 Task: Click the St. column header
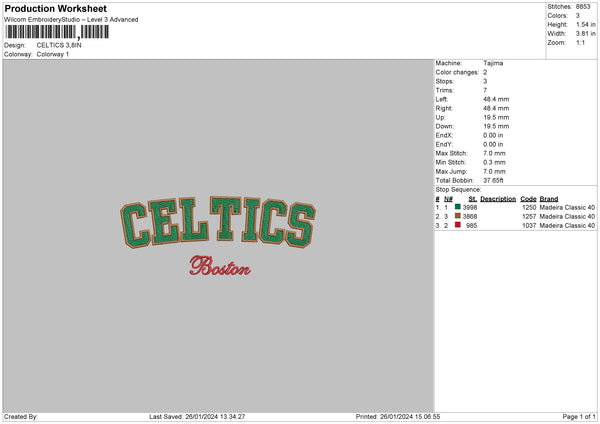tap(473, 199)
